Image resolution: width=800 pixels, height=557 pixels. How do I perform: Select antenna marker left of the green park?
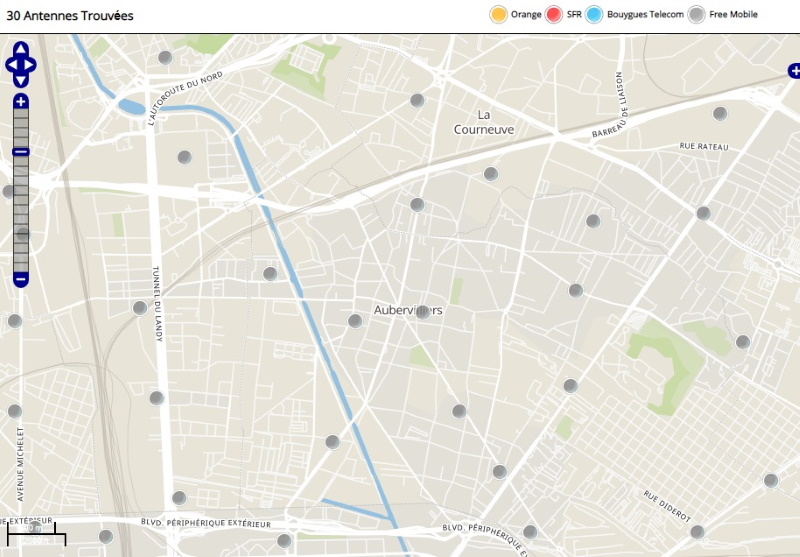tap(570, 386)
